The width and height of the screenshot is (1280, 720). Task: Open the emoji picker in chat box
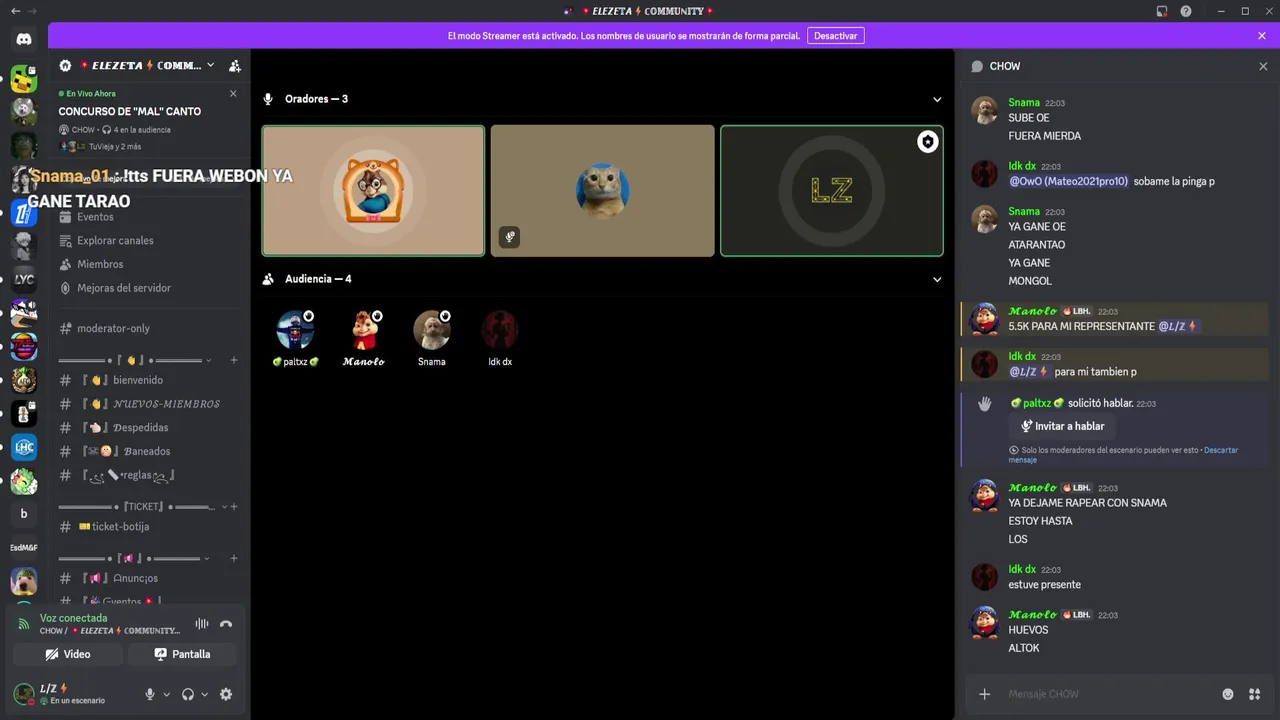1228,694
